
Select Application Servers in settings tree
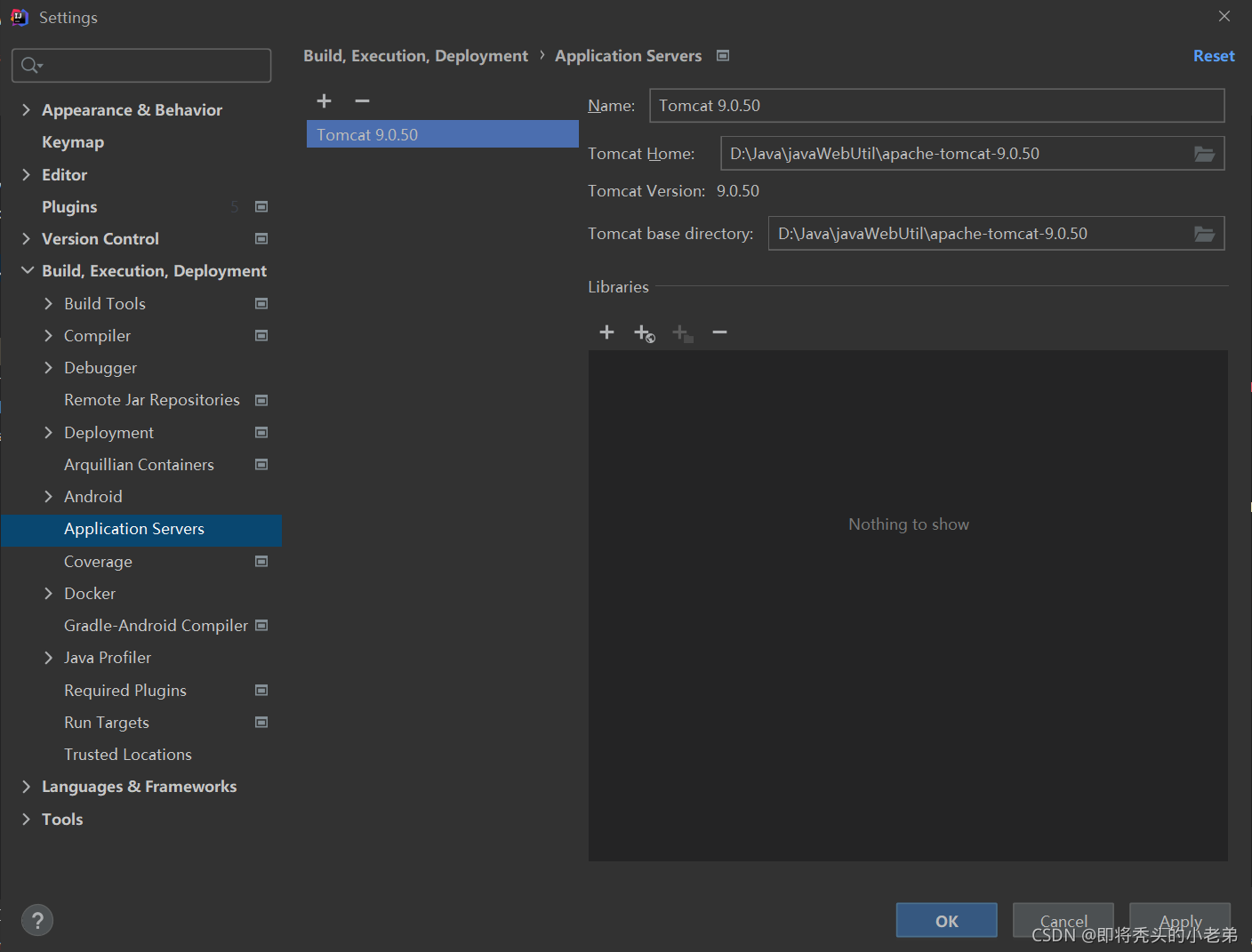(141, 530)
